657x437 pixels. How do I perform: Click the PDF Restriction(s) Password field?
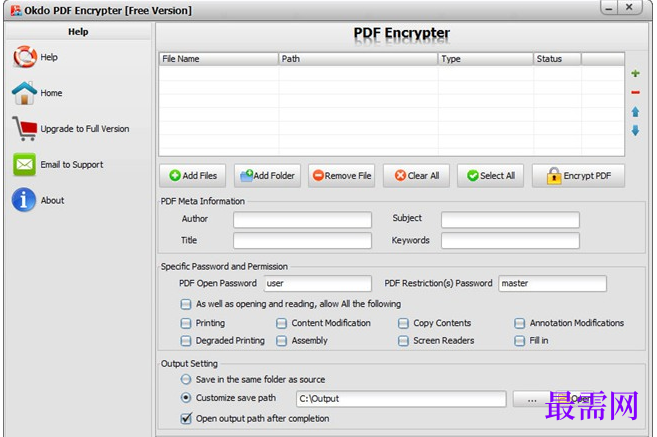coord(552,283)
